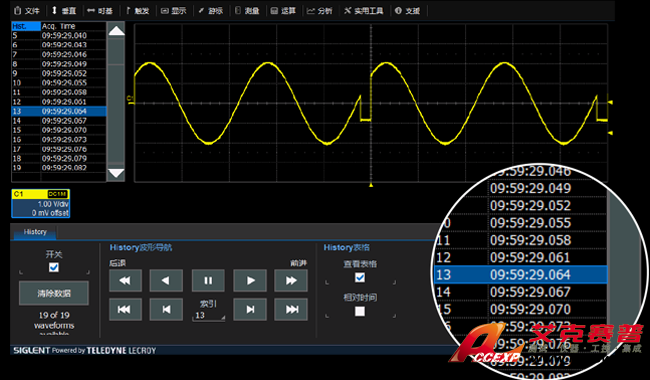Click the fast rewind history button

point(126,281)
